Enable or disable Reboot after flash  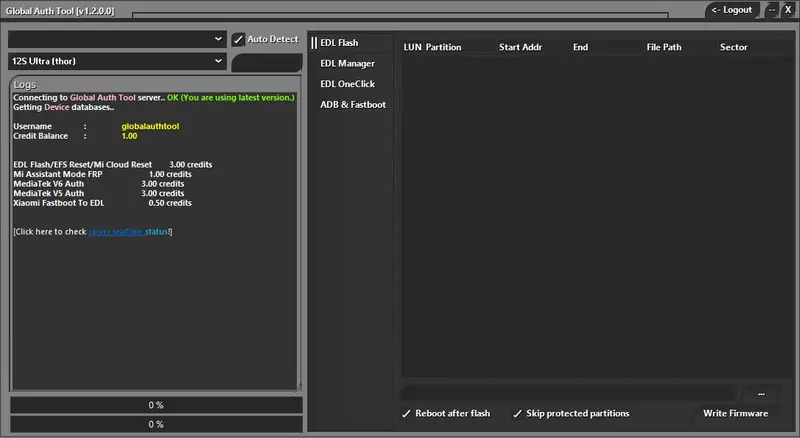click(406, 414)
